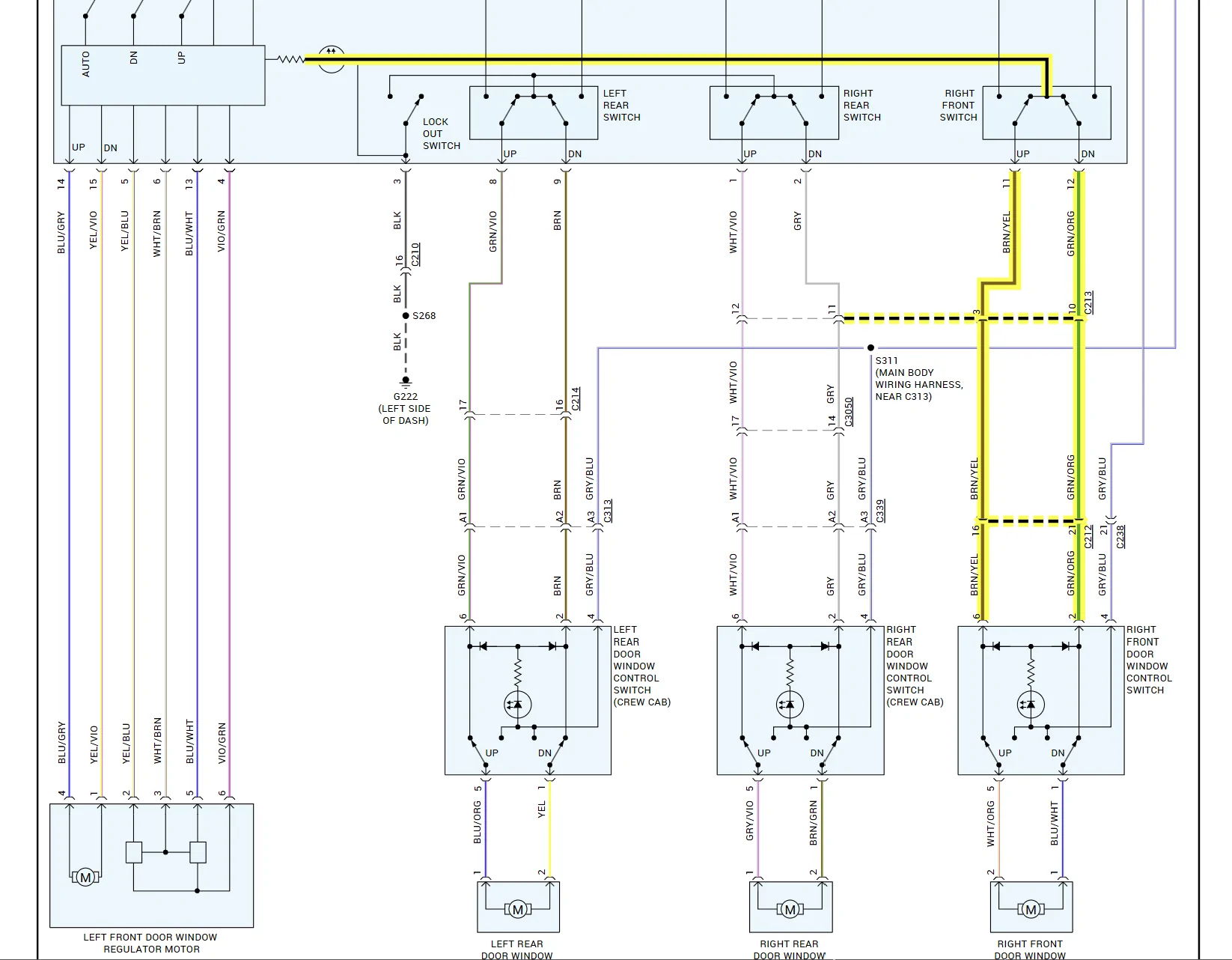Click the left rear door window motor symbol
The width and height of the screenshot is (1232, 960).
[518, 910]
